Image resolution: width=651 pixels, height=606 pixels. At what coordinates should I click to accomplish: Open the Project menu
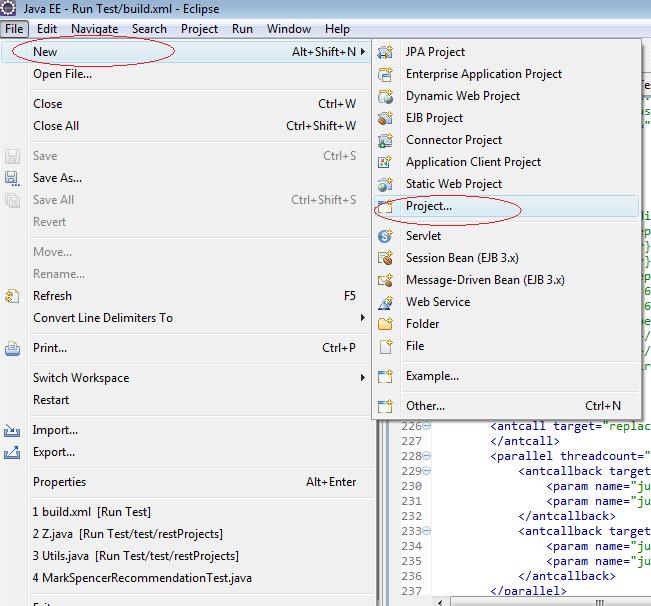[x=199, y=29]
